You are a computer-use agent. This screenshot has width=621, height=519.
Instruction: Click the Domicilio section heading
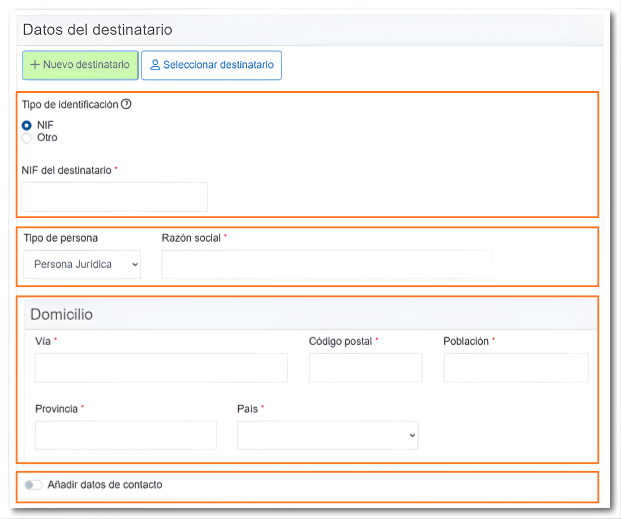62,315
